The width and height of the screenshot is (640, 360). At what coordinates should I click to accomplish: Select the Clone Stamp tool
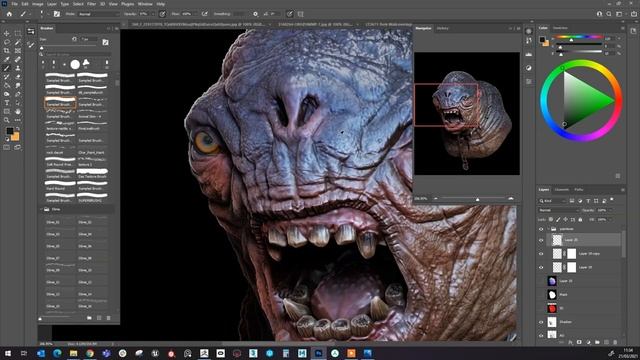[18, 68]
